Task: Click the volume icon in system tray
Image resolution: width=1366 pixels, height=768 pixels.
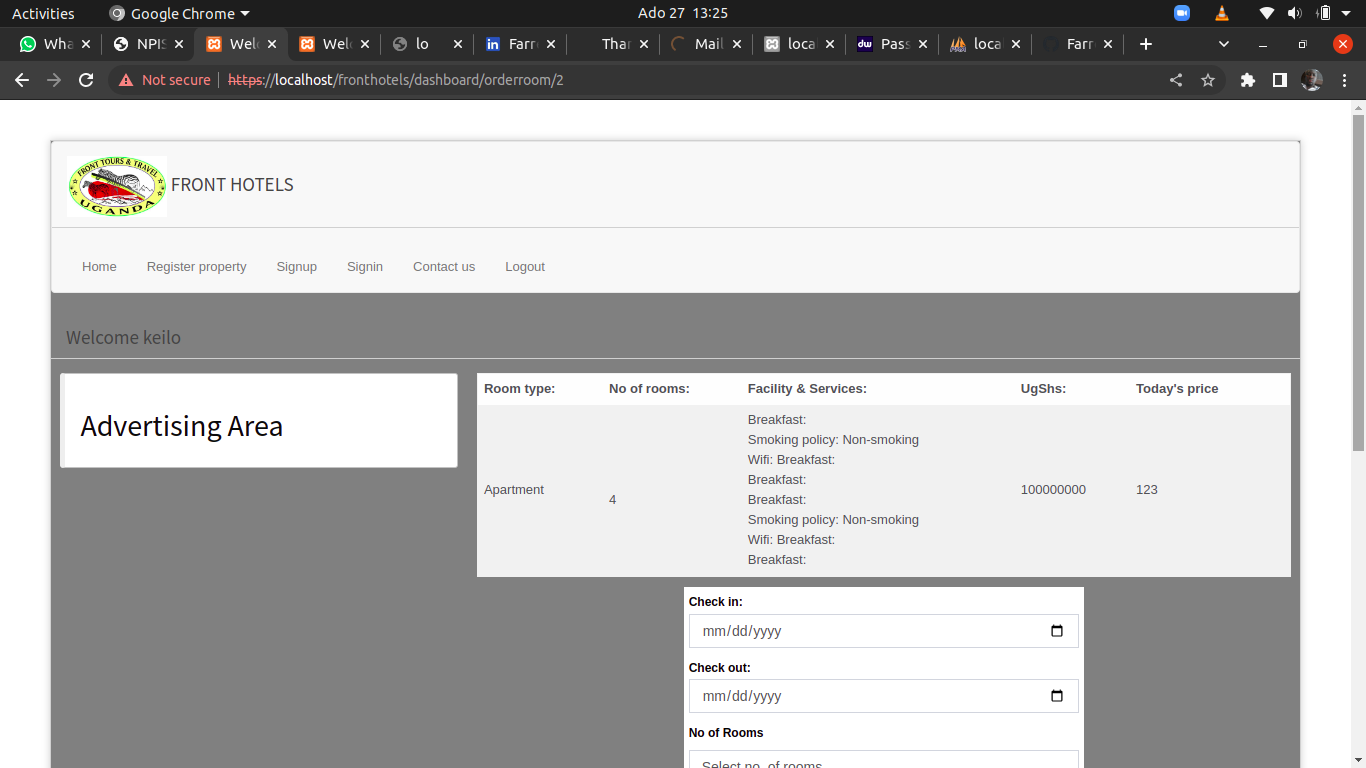Action: tap(1297, 13)
